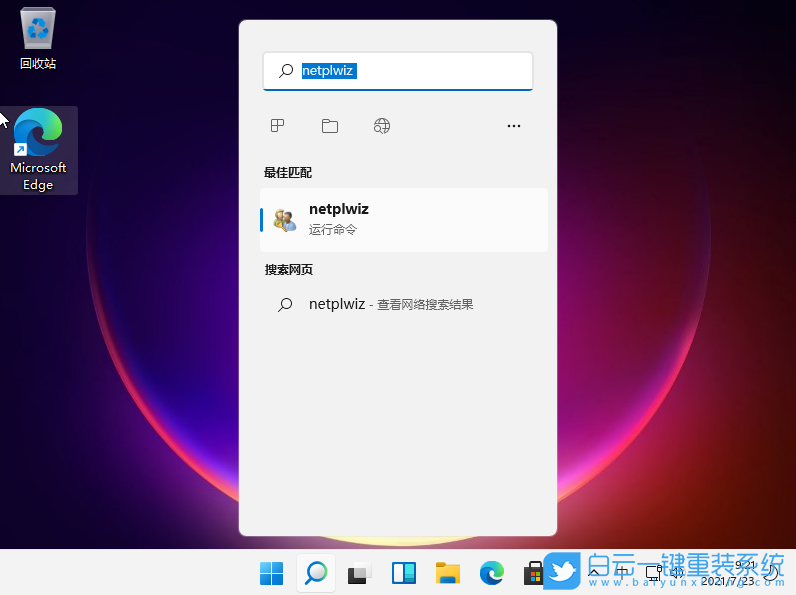Click the 最佳匹配 section heading
The image size is (796, 595).
pyautogui.click(x=288, y=173)
